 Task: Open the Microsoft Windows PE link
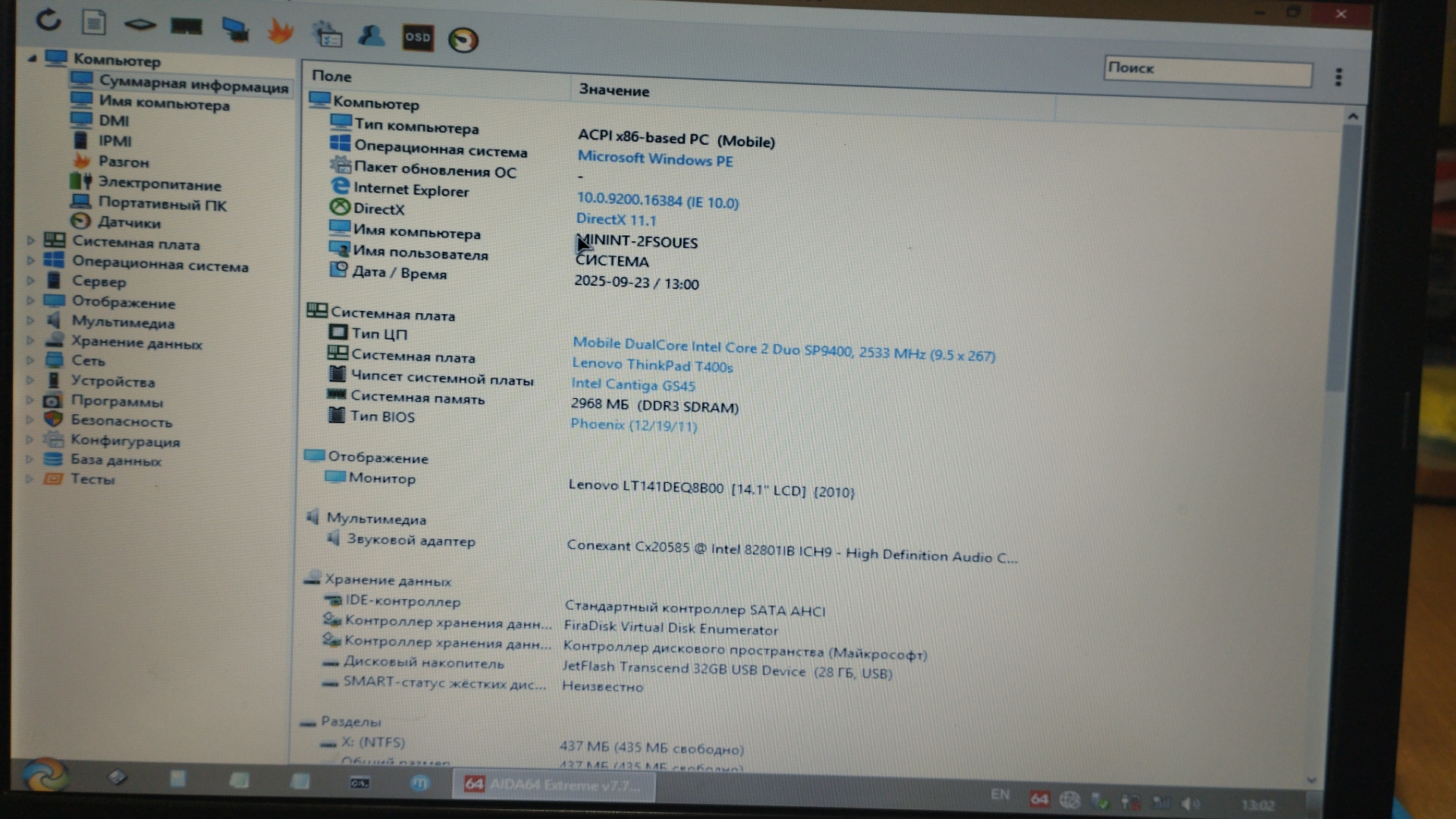(x=655, y=159)
